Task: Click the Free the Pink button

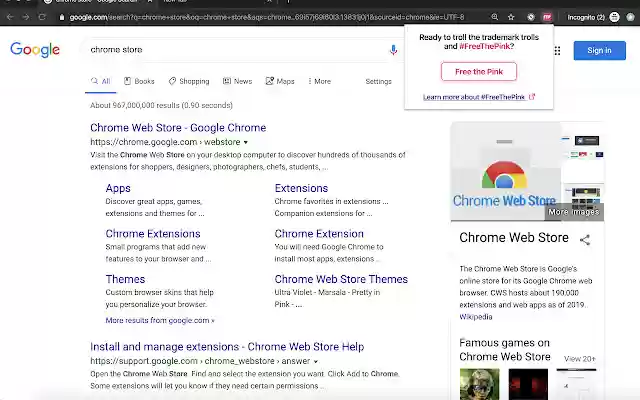Action: pyautogui.click(x=479, y=71)
